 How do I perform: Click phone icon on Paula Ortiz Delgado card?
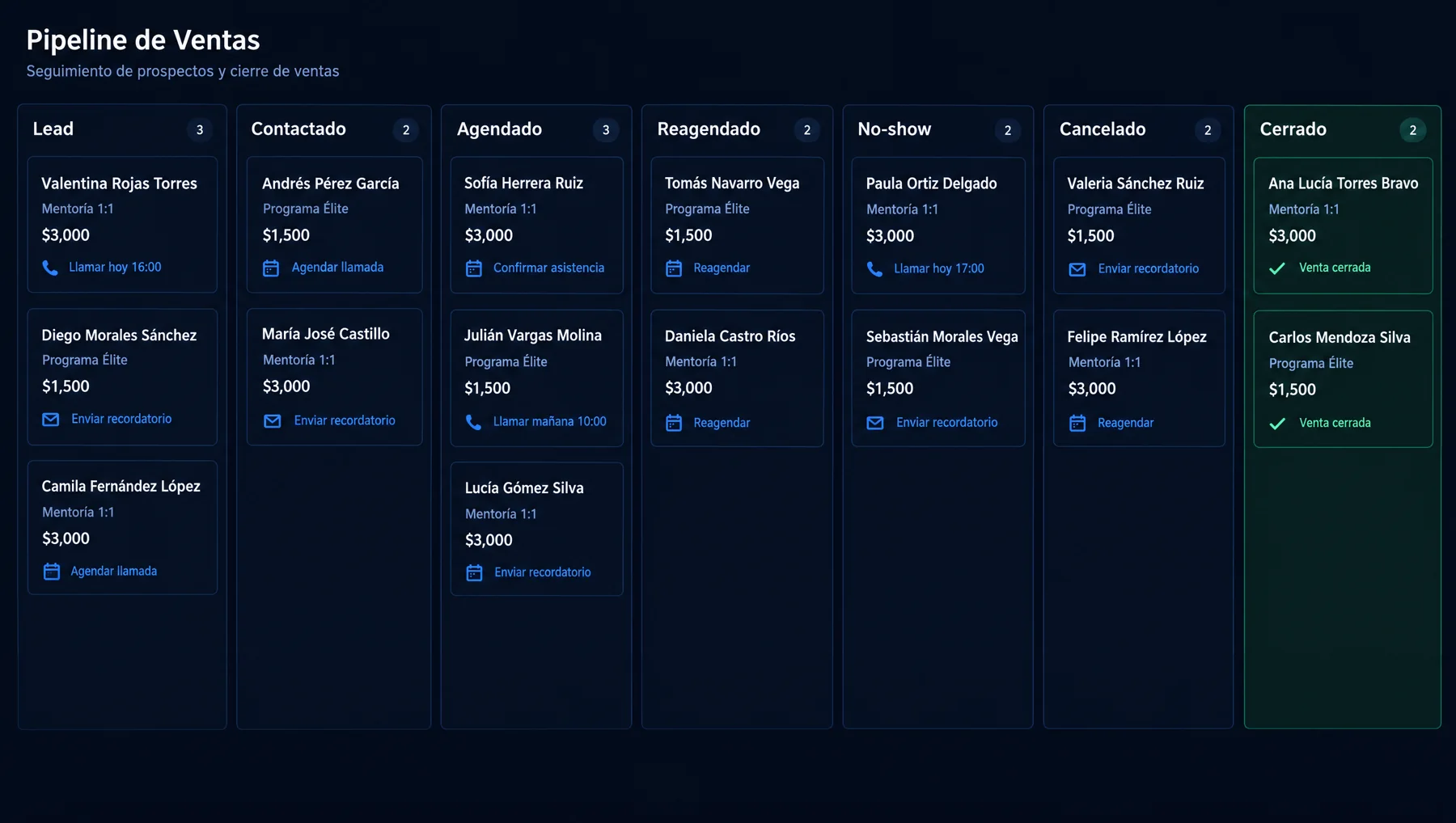pyautogui.click(x=875, y=269)
